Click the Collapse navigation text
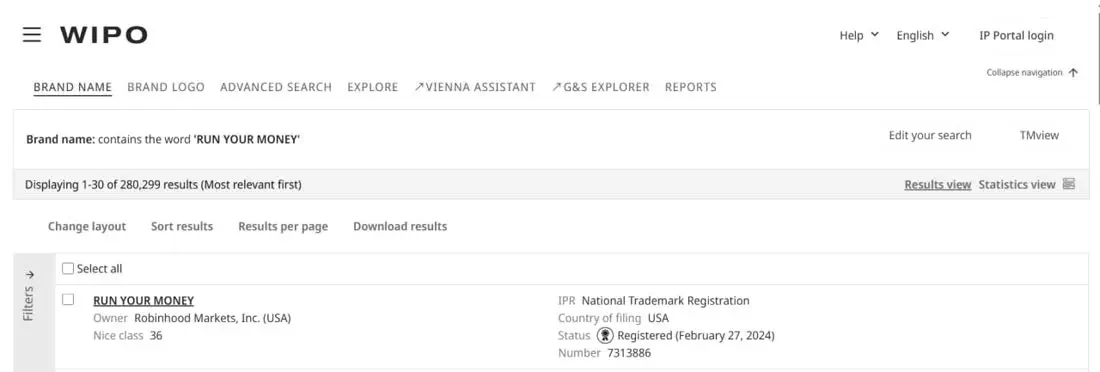This screenshot has width=1100, height=372. coord(1024,73)
